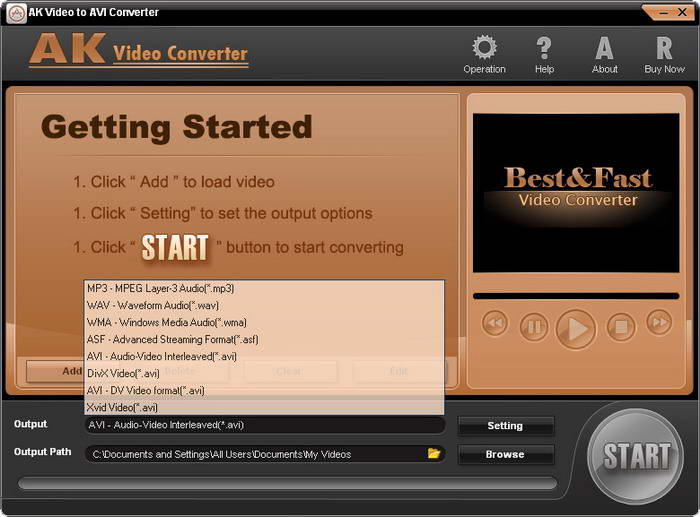The height and width of the screenshot is (517, 700).
Task: Choose ASF - Advanced Streaming Format
Action: pos(264,339)
